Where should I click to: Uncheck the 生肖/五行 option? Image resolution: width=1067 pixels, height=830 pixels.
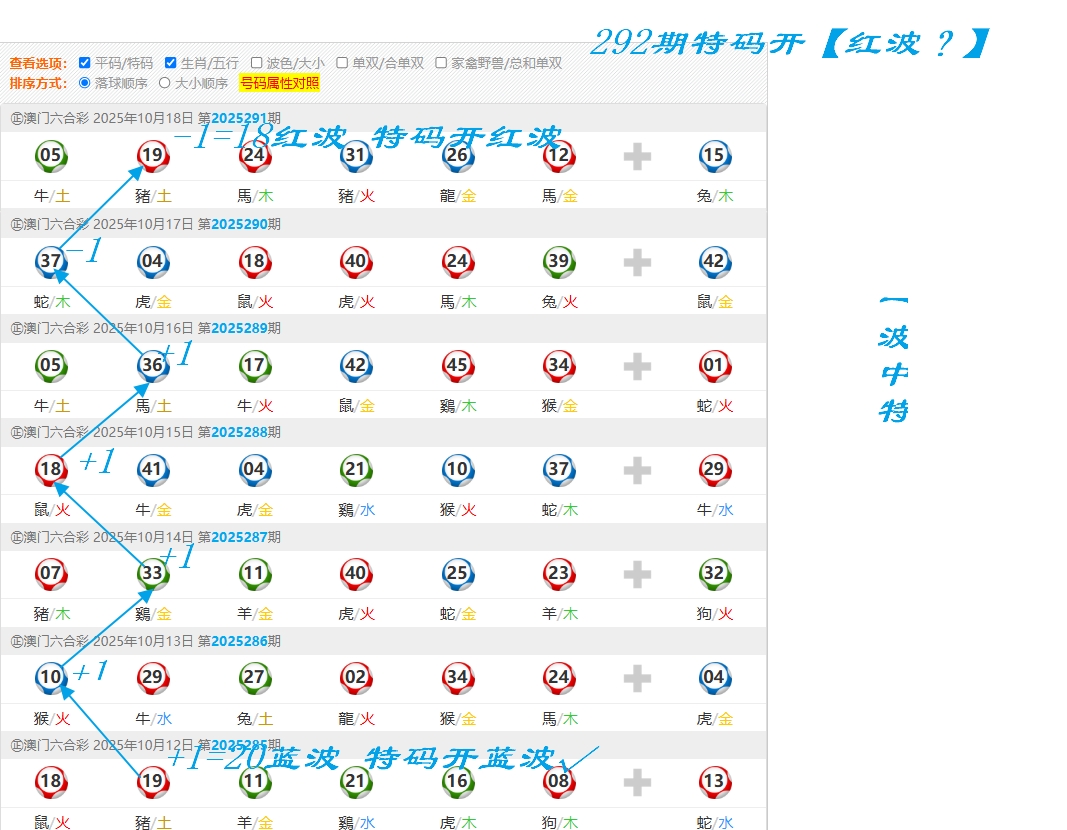coord(171,62)
